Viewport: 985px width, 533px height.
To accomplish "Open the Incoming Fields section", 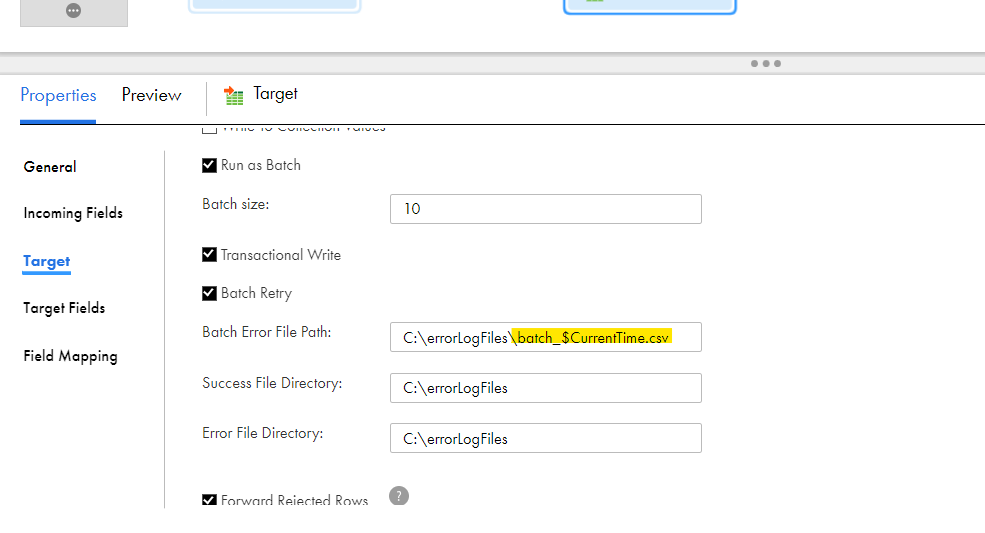I will click(73, 213).
